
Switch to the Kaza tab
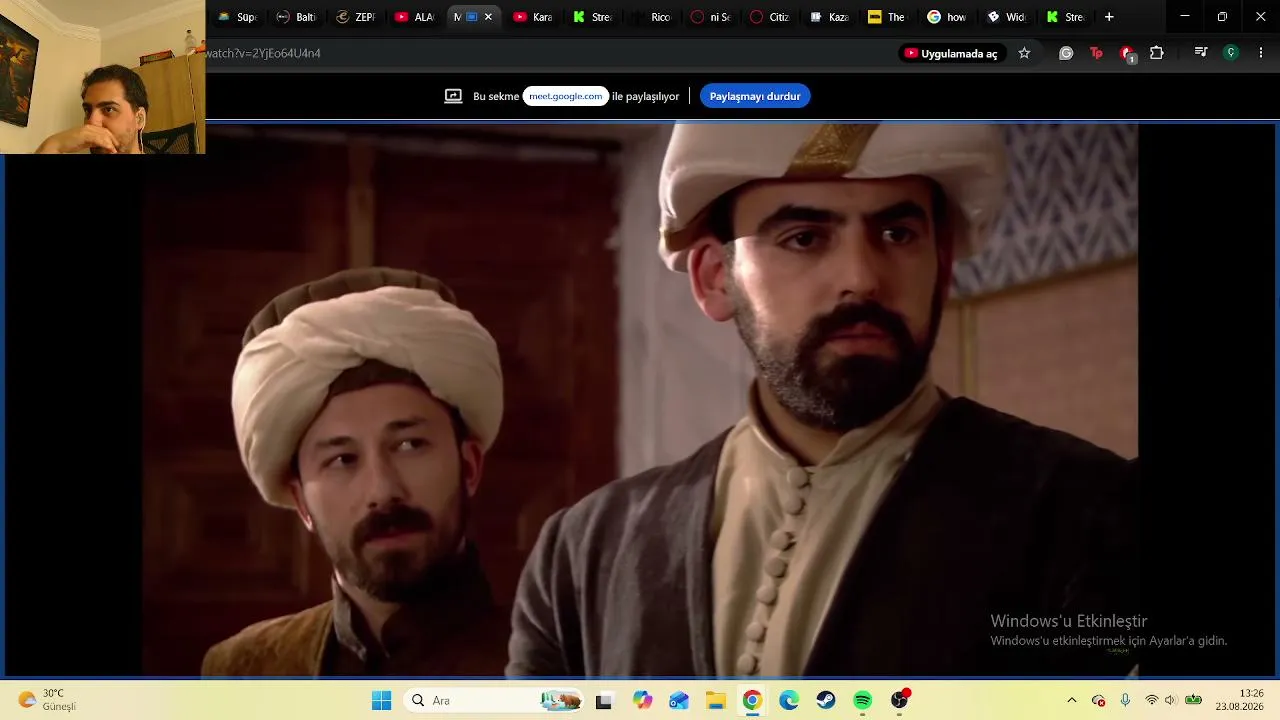(x=828, y=17)
